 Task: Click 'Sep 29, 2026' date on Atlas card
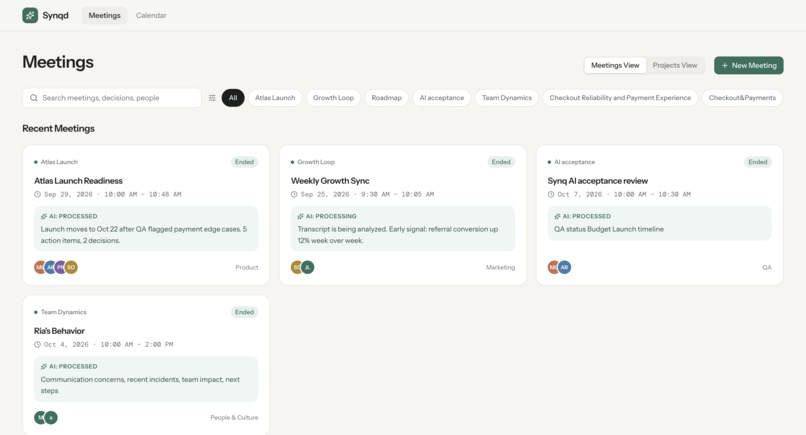point(68,194)
